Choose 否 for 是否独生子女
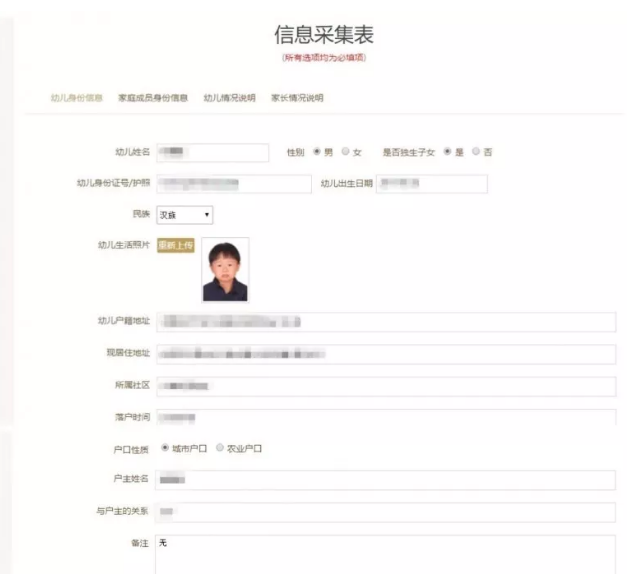 click(476, 152)
